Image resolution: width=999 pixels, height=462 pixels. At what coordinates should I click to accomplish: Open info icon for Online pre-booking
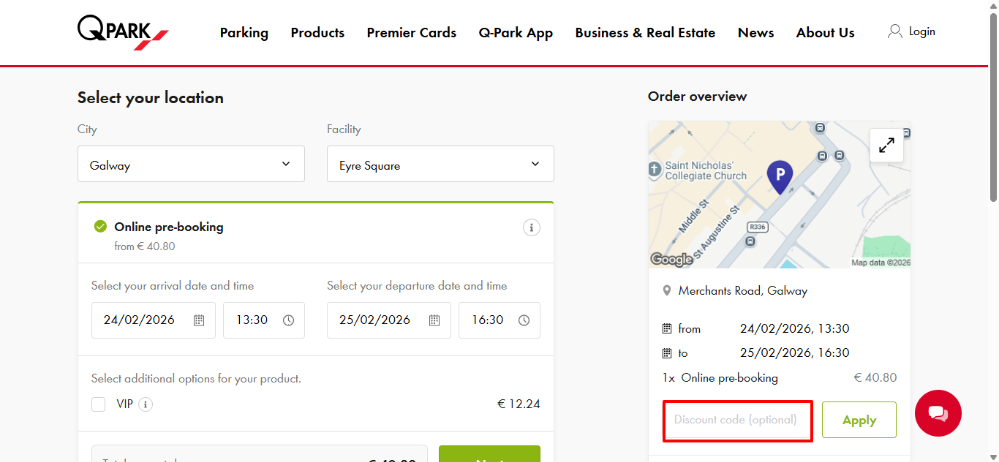[531, 227]
